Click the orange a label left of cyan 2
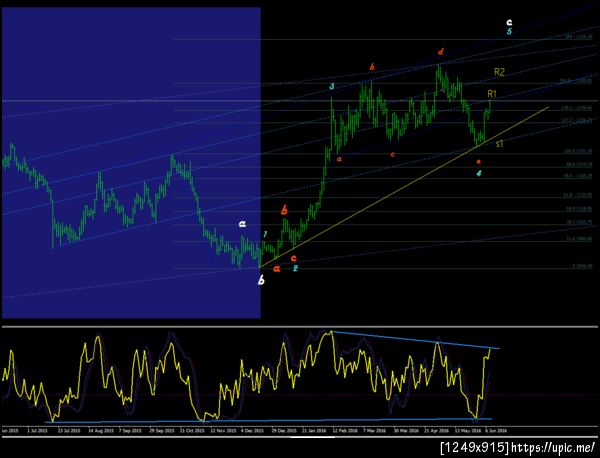The height and width of the screenshot is (458, 600). point(277,269)
